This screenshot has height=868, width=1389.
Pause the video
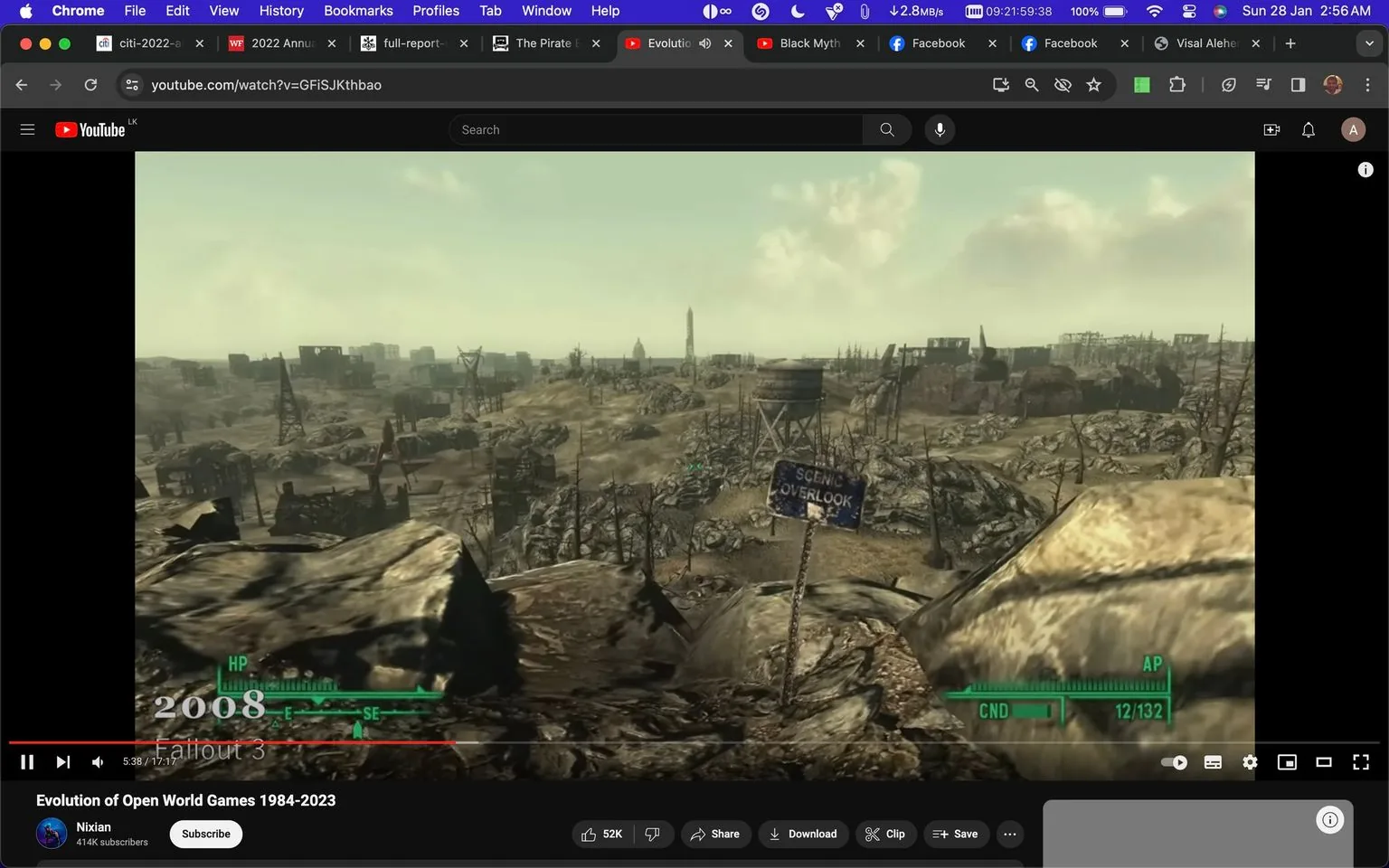(26, 761)
